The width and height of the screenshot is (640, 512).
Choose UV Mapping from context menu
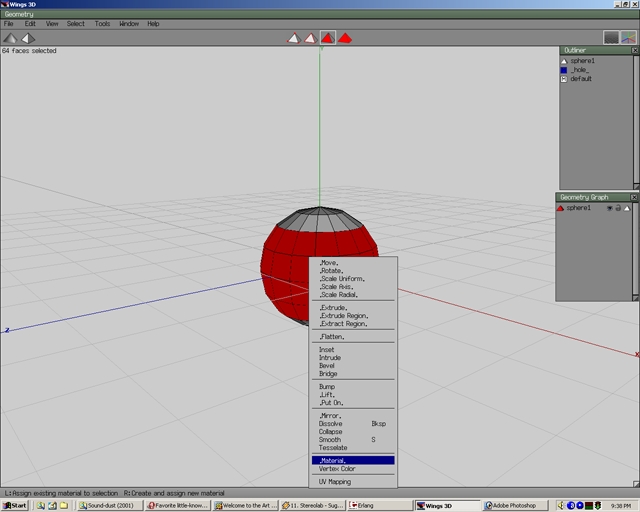tap(353, 482)
